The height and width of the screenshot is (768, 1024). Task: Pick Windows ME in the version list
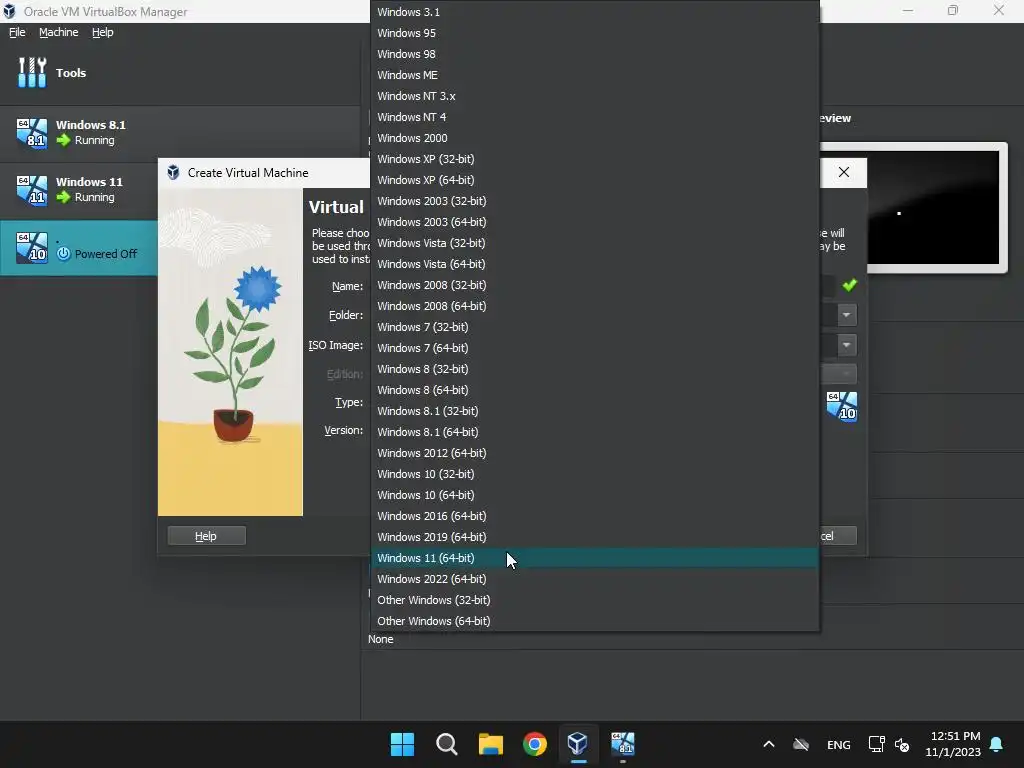pyautogui.click(x=595, y=75)
